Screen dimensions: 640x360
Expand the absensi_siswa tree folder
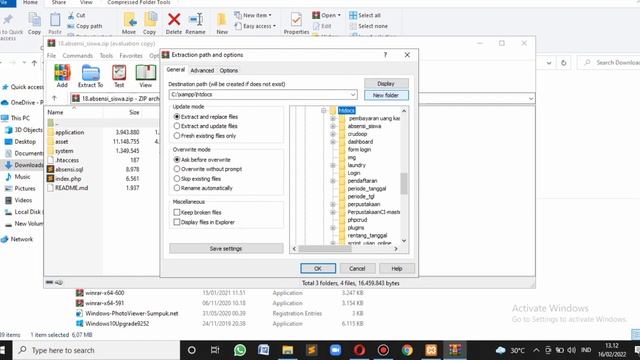[333, 126]
